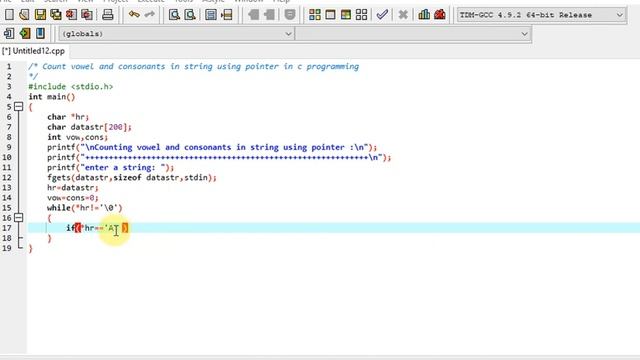
Task: Click the comment text on line 1
Action: pos(193,67)
